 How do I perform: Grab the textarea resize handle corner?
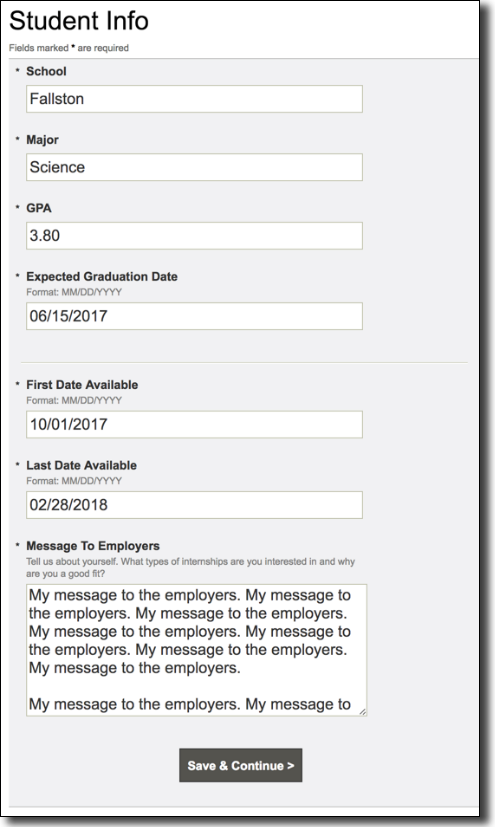point(363,711)
